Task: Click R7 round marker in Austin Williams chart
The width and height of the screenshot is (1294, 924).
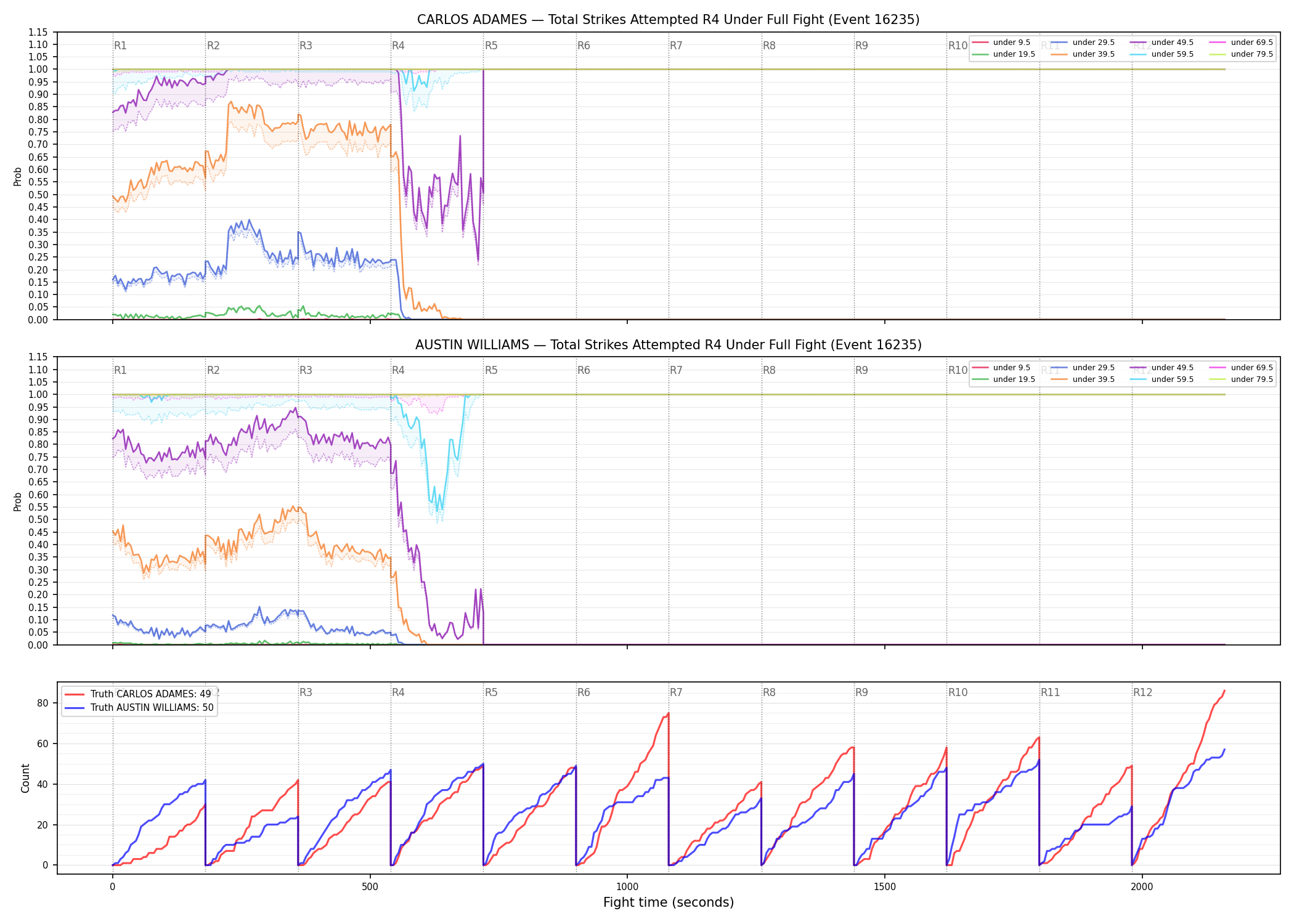Action: tap(676, 370)
